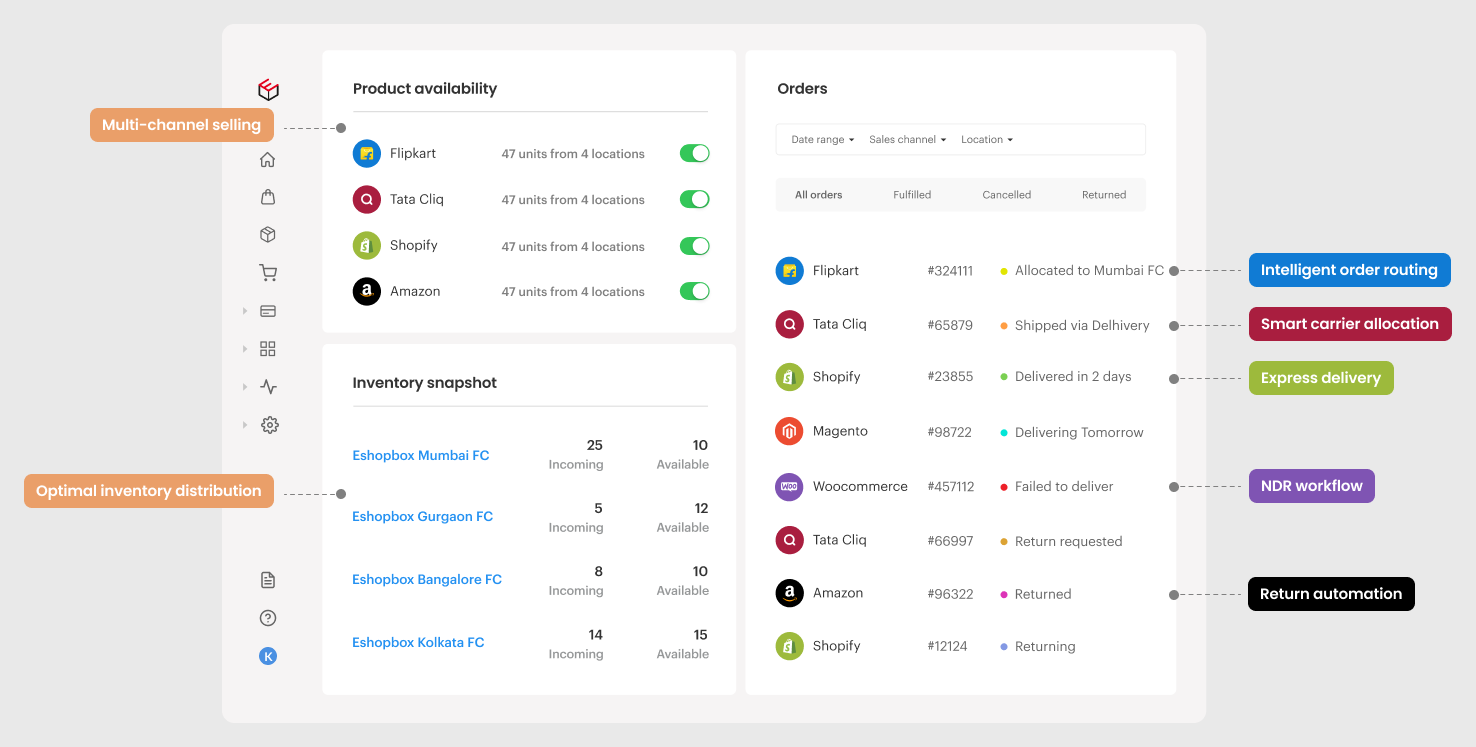Expand the activity sidebar item arrow
This screenshot has height=747, width=1476.
[245, 387]
